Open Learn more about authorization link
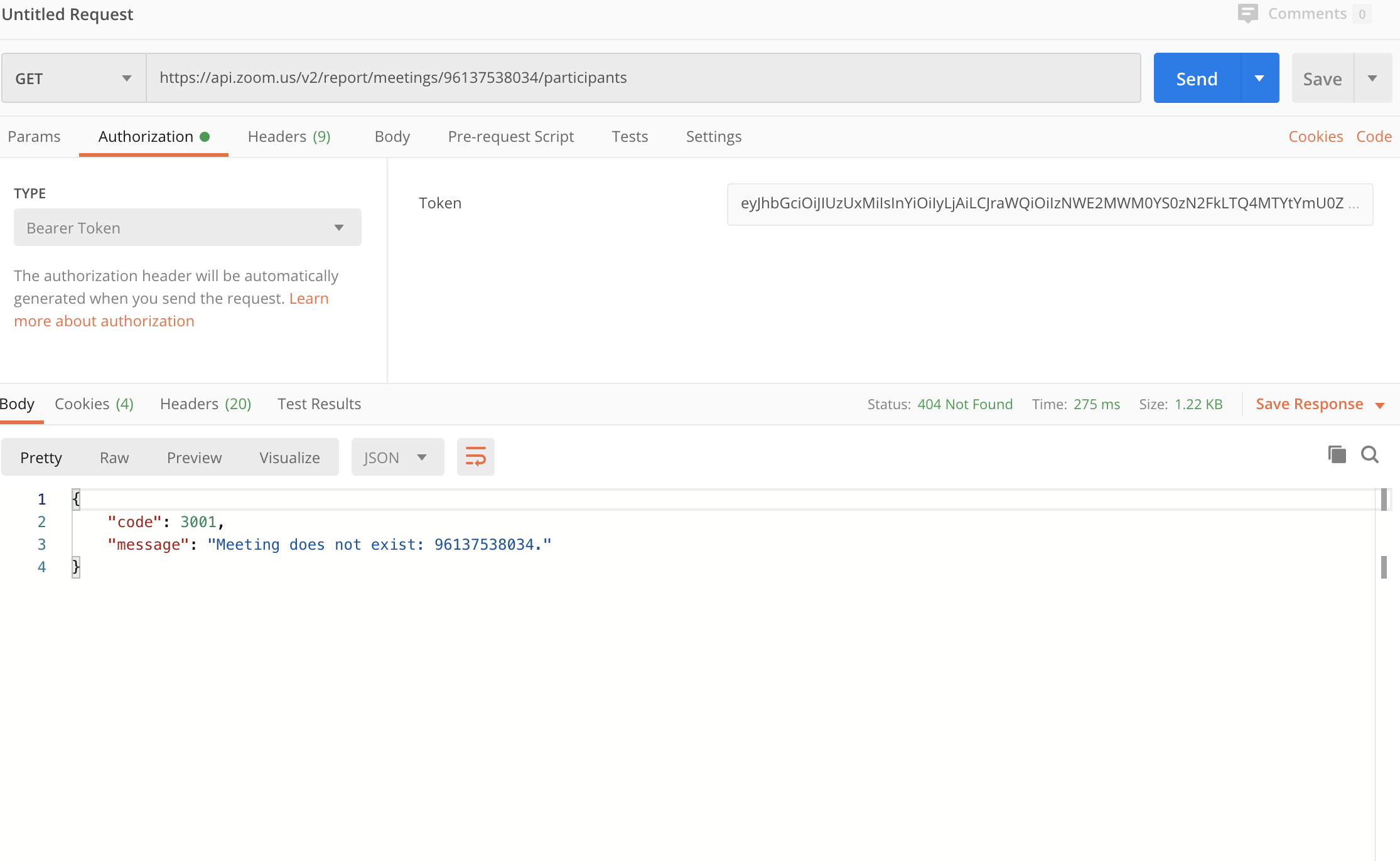 104,321
